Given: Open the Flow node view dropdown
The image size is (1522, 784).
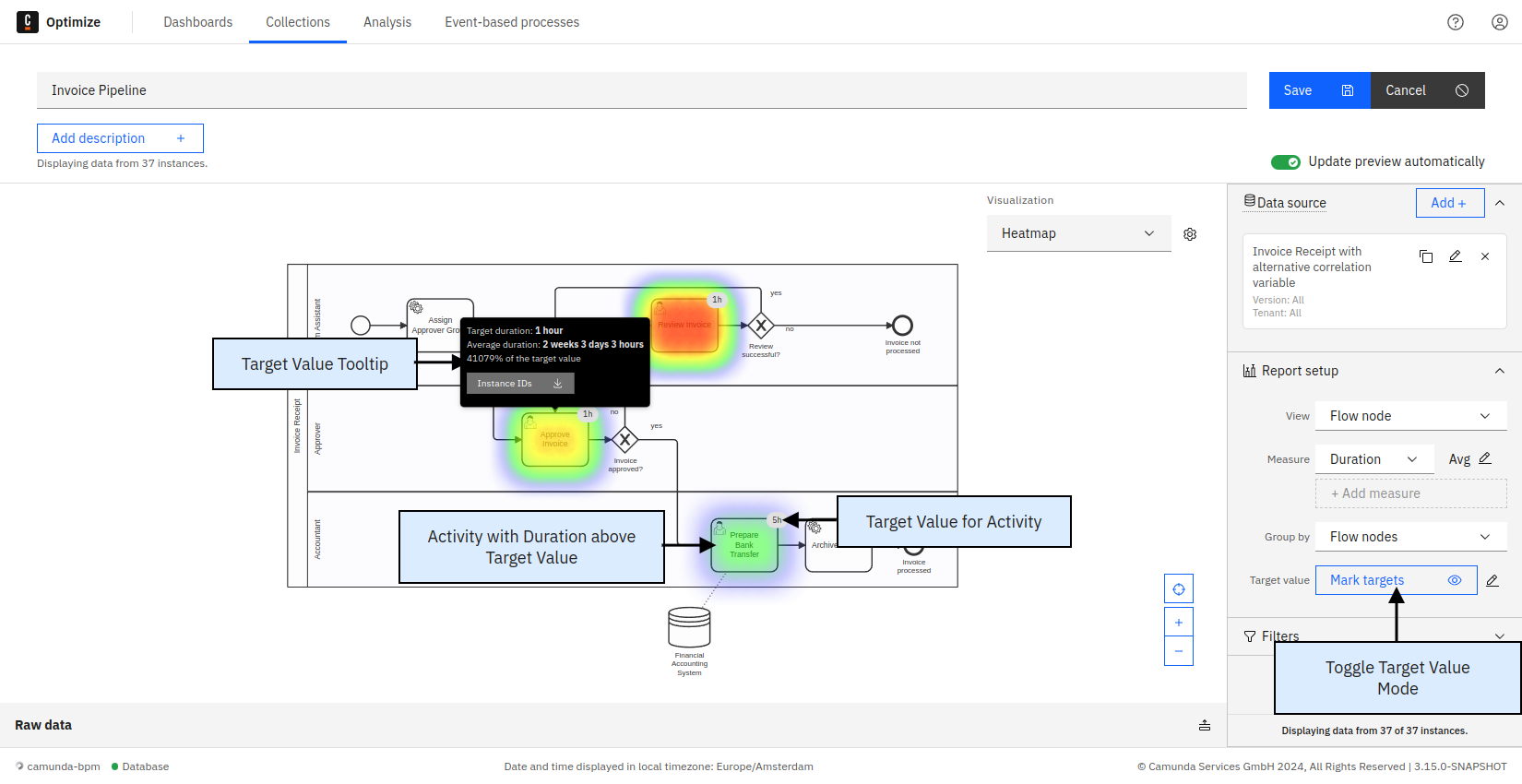Looking at the screenshot, I should coord(1410,416).
